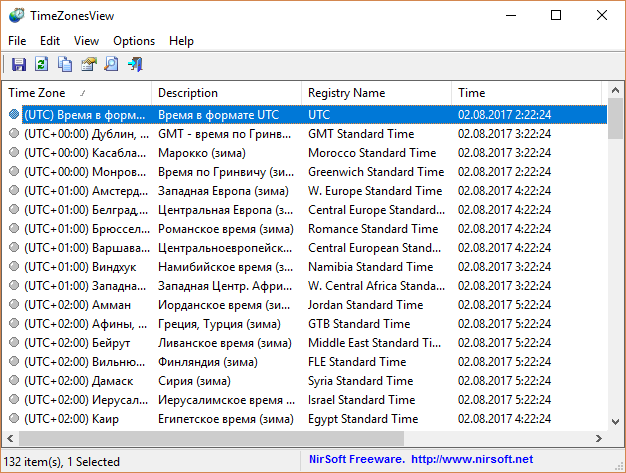Click the gray dot icon of the GTB Standard Time row
The height and width of the screenshot is (473, 626).
[x=14, y=323]
